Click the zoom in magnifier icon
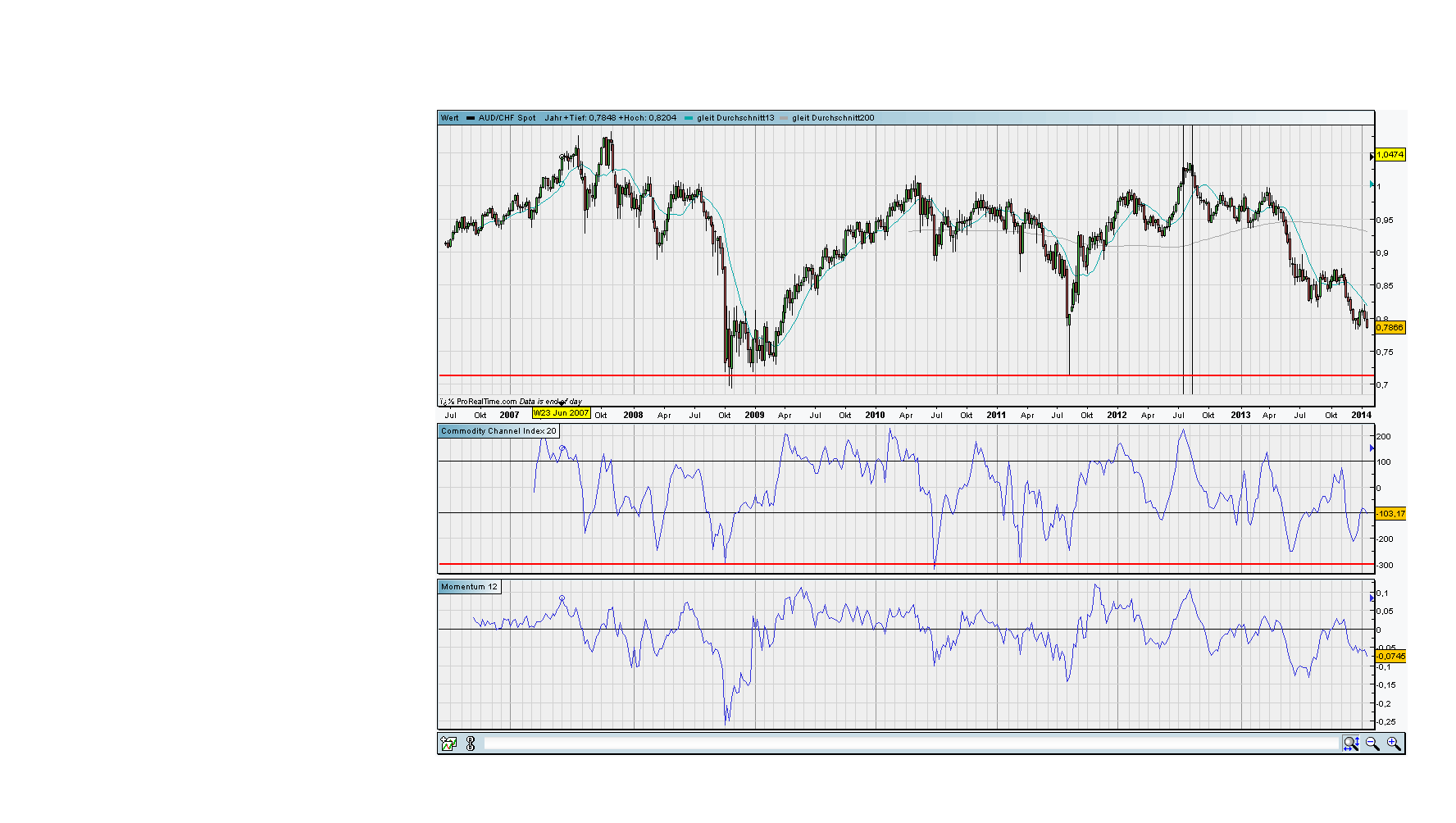Screen dimensions: 1456x823 [1394, 743]
